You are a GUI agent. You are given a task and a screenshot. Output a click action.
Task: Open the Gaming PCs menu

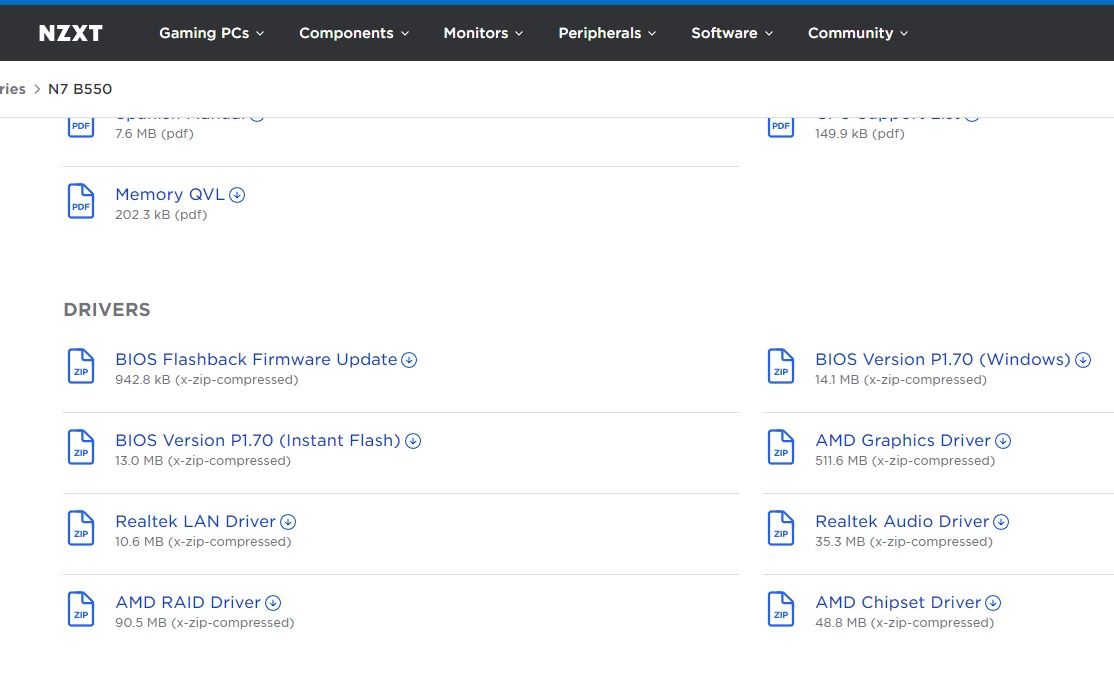[211, 33]
